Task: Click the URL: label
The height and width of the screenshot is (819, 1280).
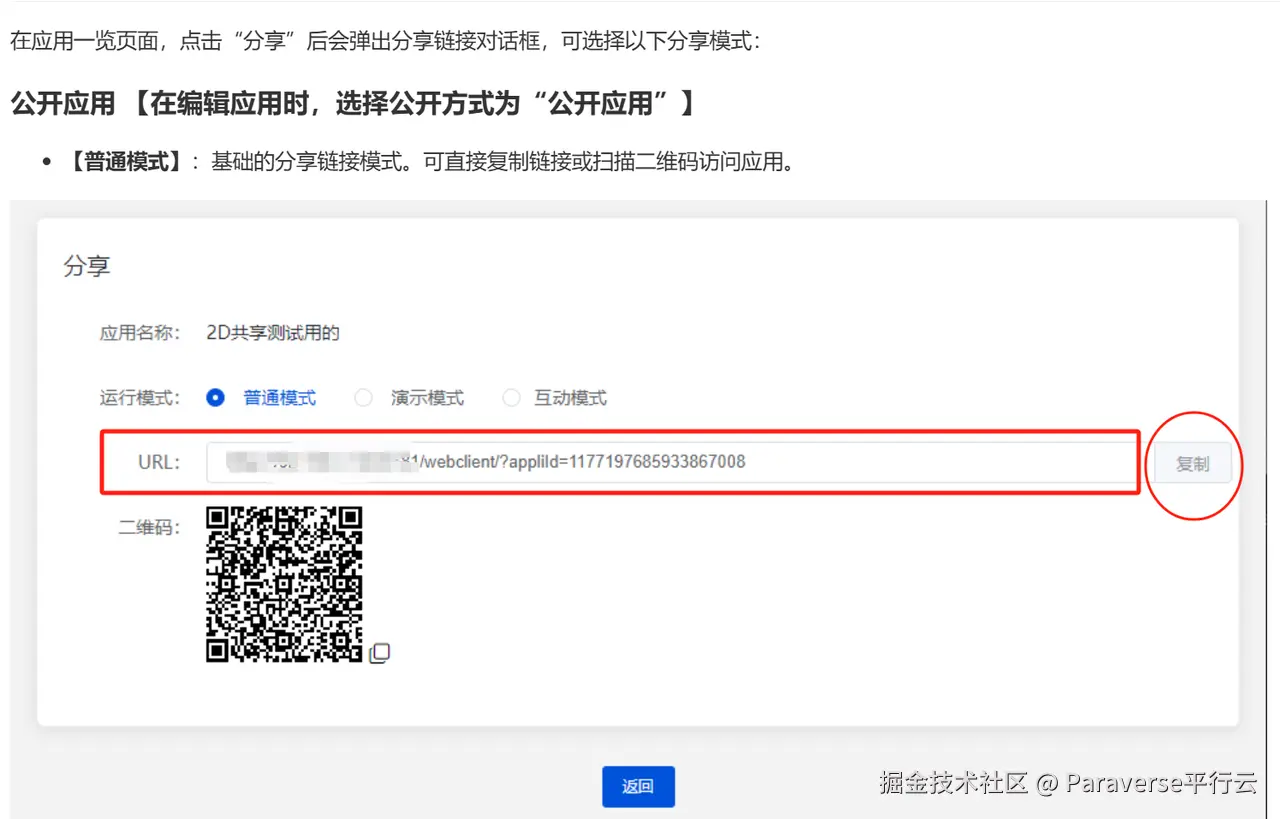Action: (158, 462)
